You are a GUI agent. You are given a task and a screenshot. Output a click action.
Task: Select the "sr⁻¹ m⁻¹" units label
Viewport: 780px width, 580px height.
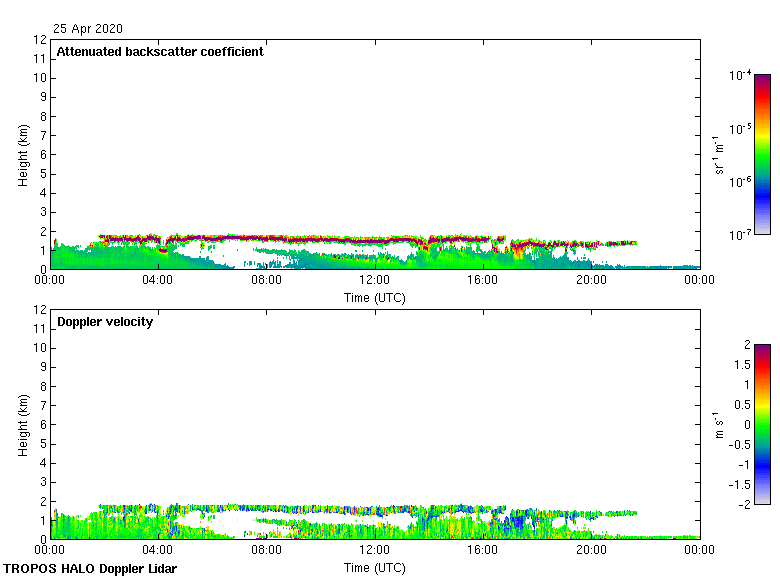pyautogui.click(x=719, y=154)
